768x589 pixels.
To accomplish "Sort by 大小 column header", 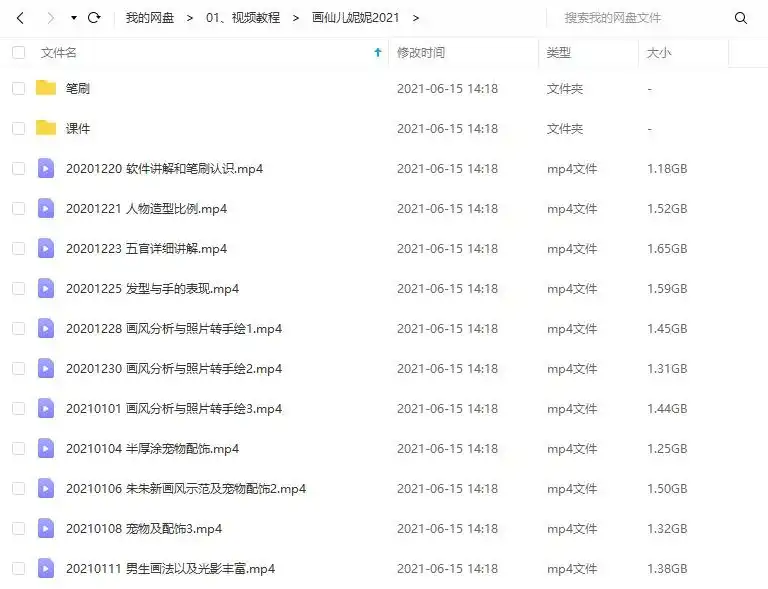I will point(659,52).
